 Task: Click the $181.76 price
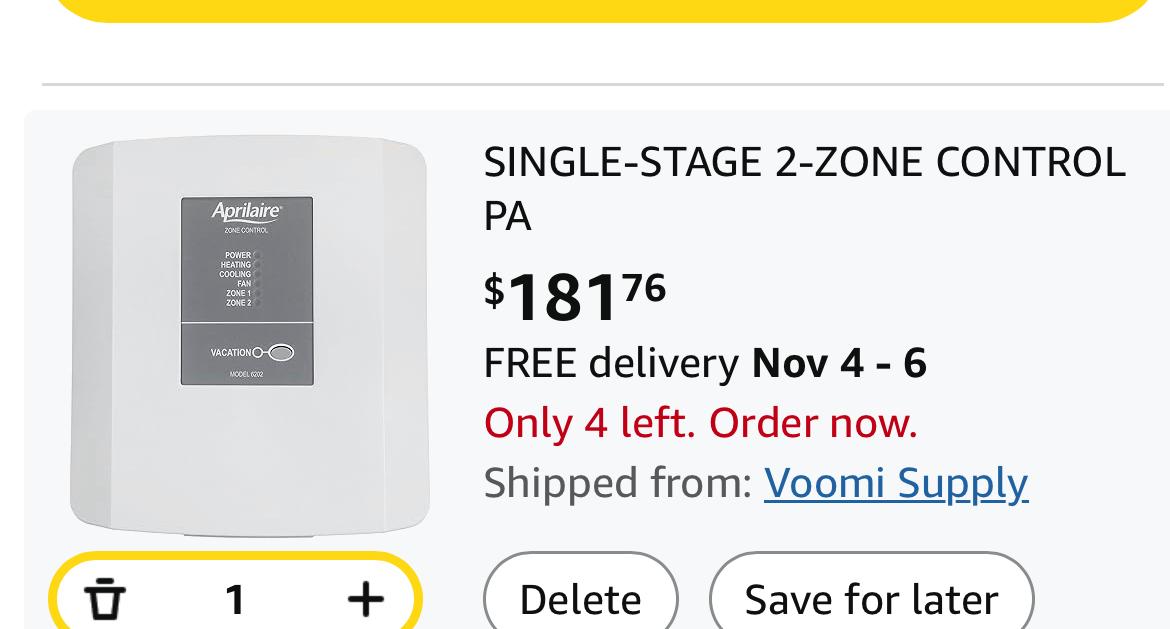575,296
